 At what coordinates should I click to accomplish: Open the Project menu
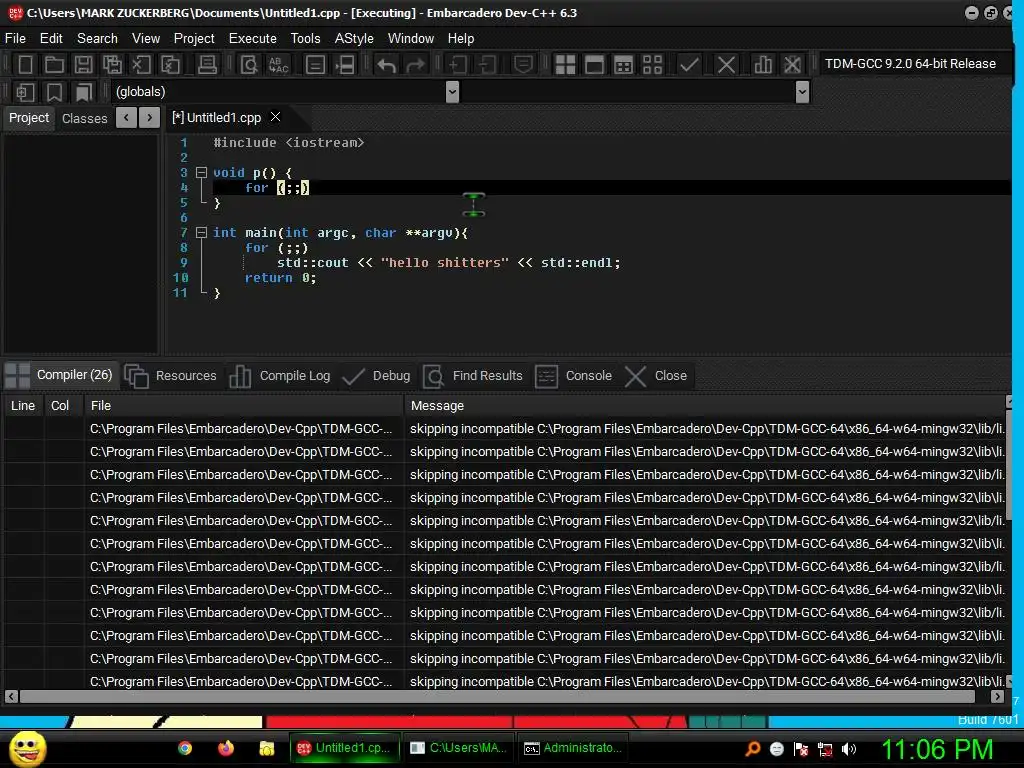[x=194, y=39]
